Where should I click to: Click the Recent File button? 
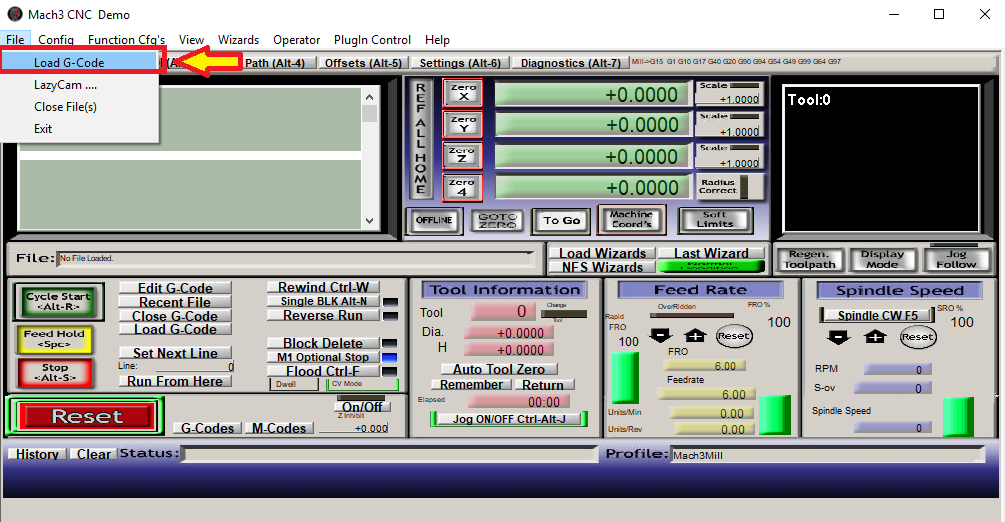point(175,302)
